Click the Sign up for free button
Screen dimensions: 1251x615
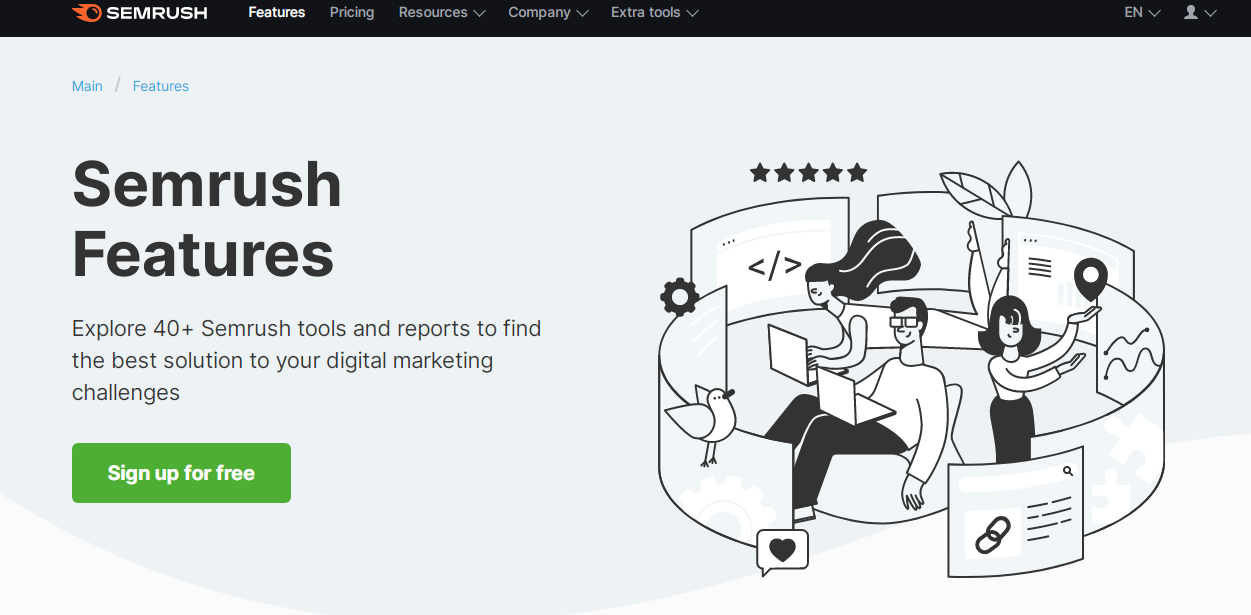pyautogui.click(x=181, y=473)
